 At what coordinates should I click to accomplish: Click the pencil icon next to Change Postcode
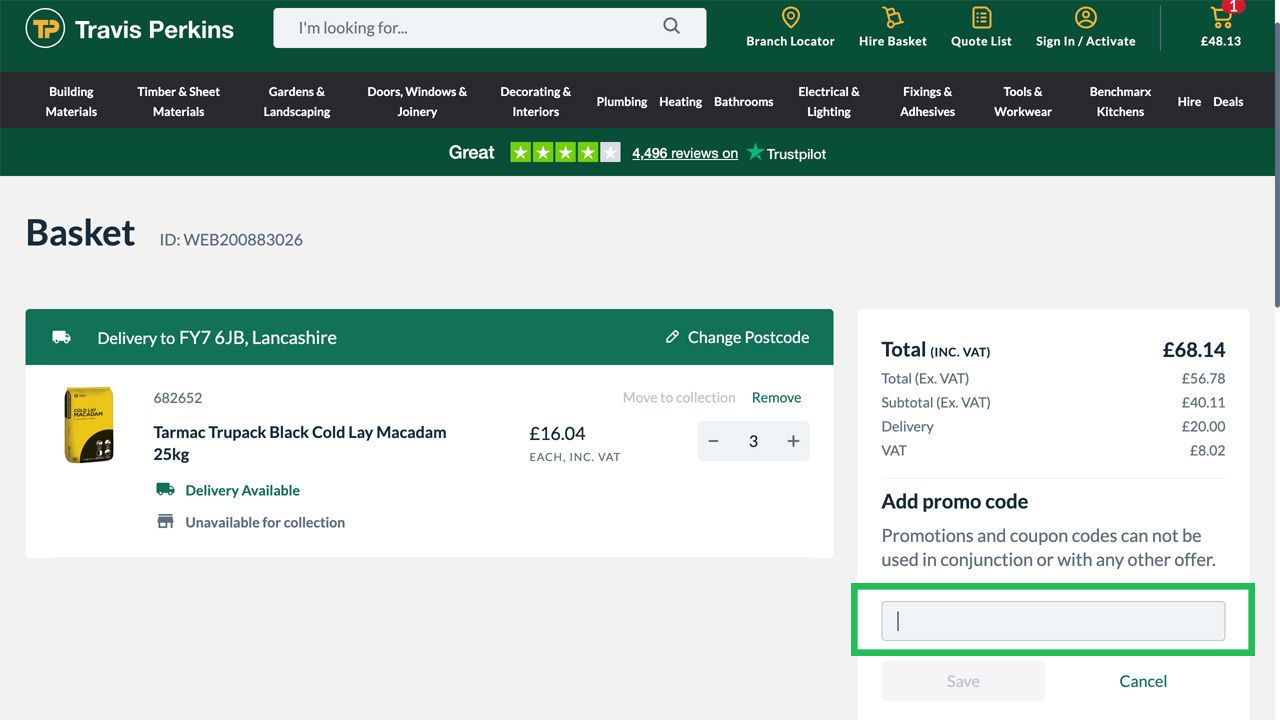click(672, 337)
